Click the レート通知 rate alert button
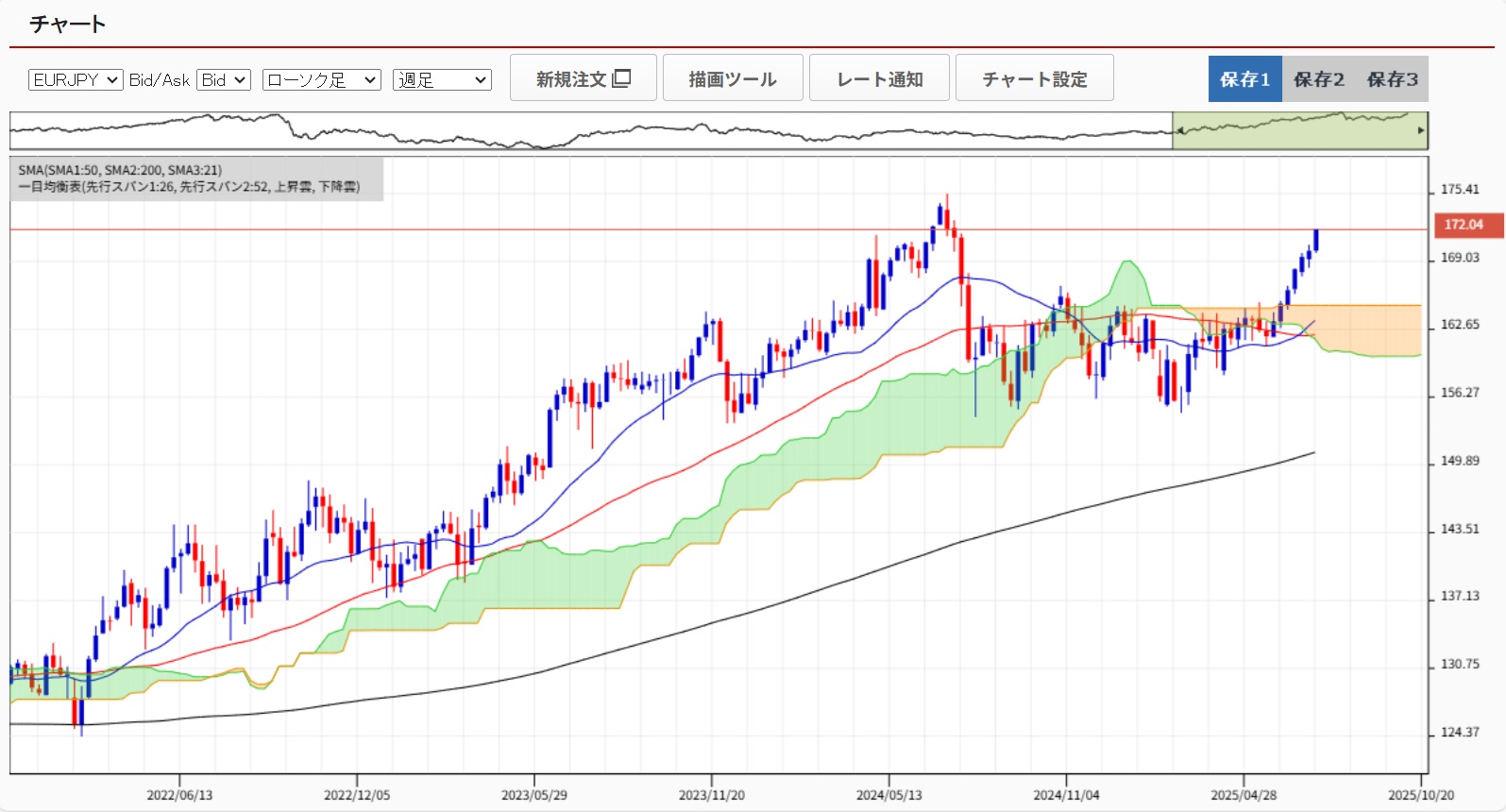Screen dimensions: 1506x812 pos(879,77)
